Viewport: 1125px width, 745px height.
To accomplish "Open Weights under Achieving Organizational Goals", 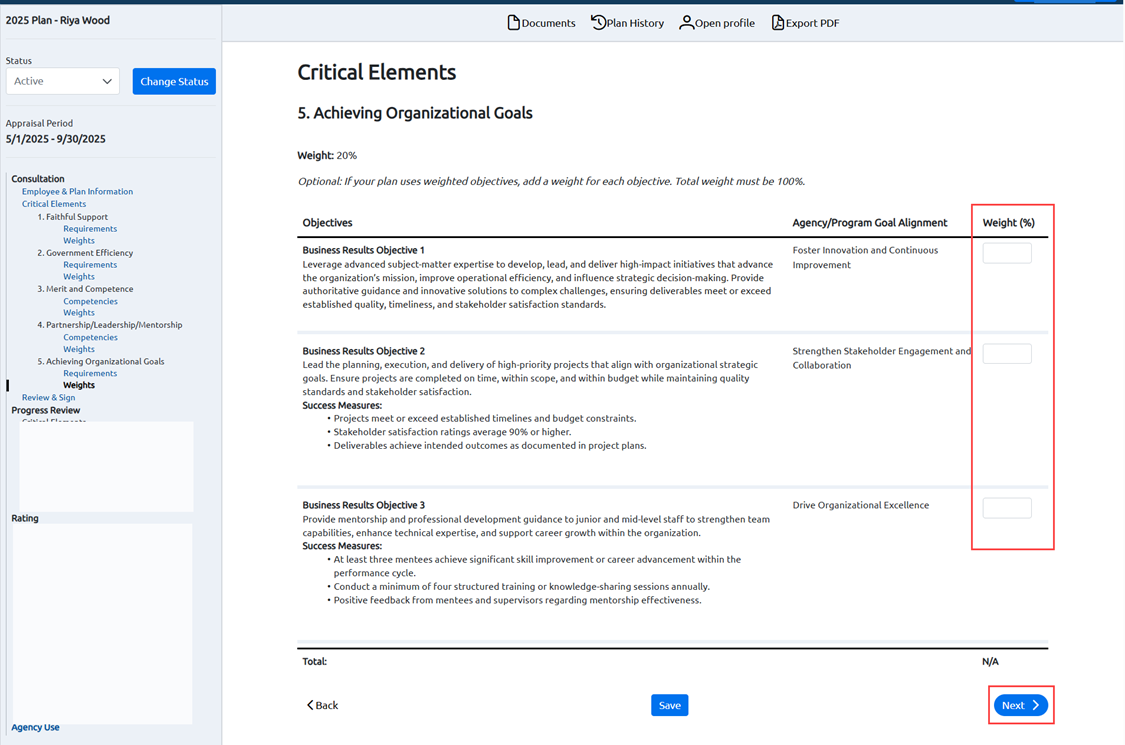I will coord(79,385).
